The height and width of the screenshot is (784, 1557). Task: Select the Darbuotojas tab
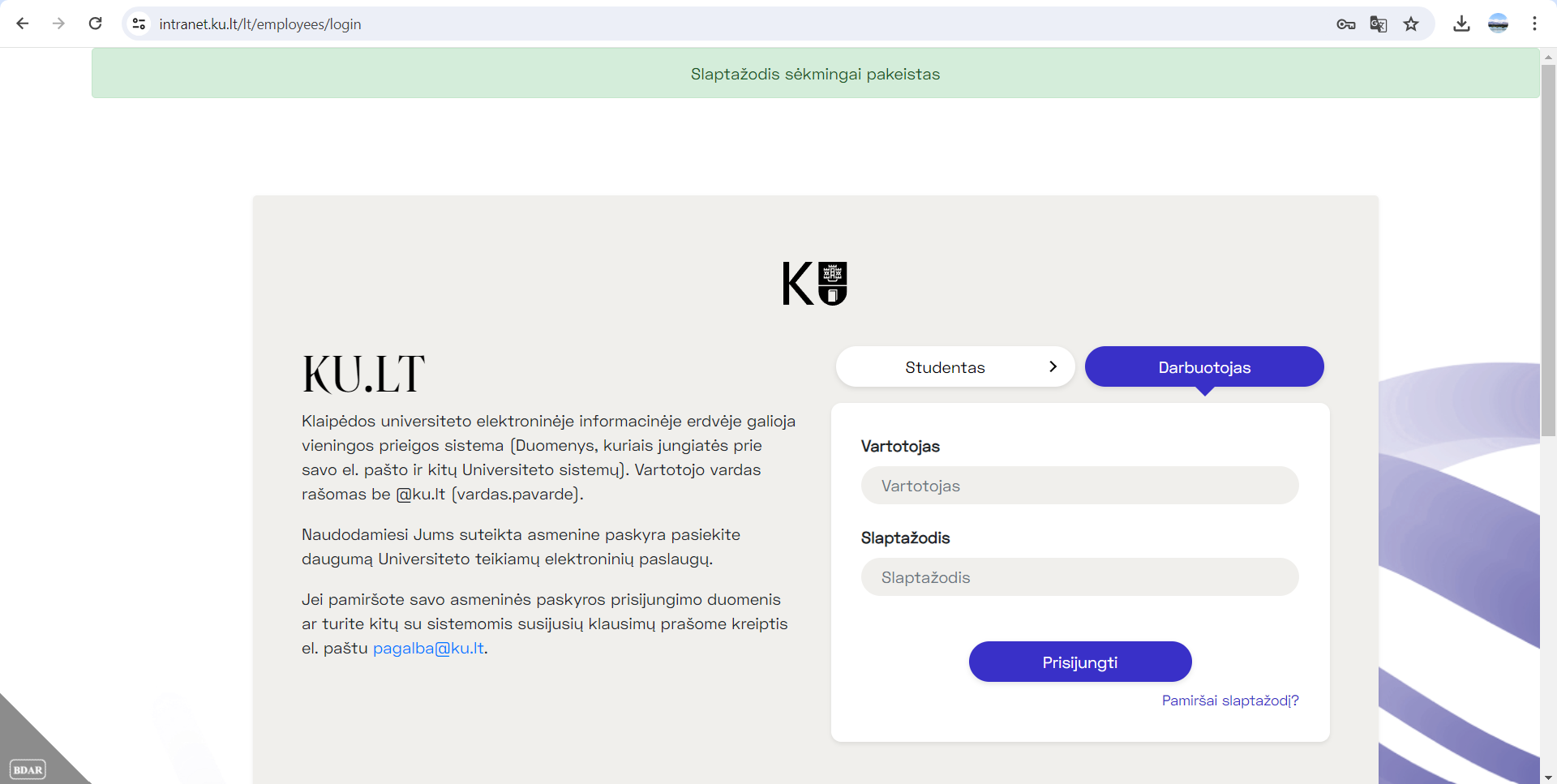coord(1203,367)
